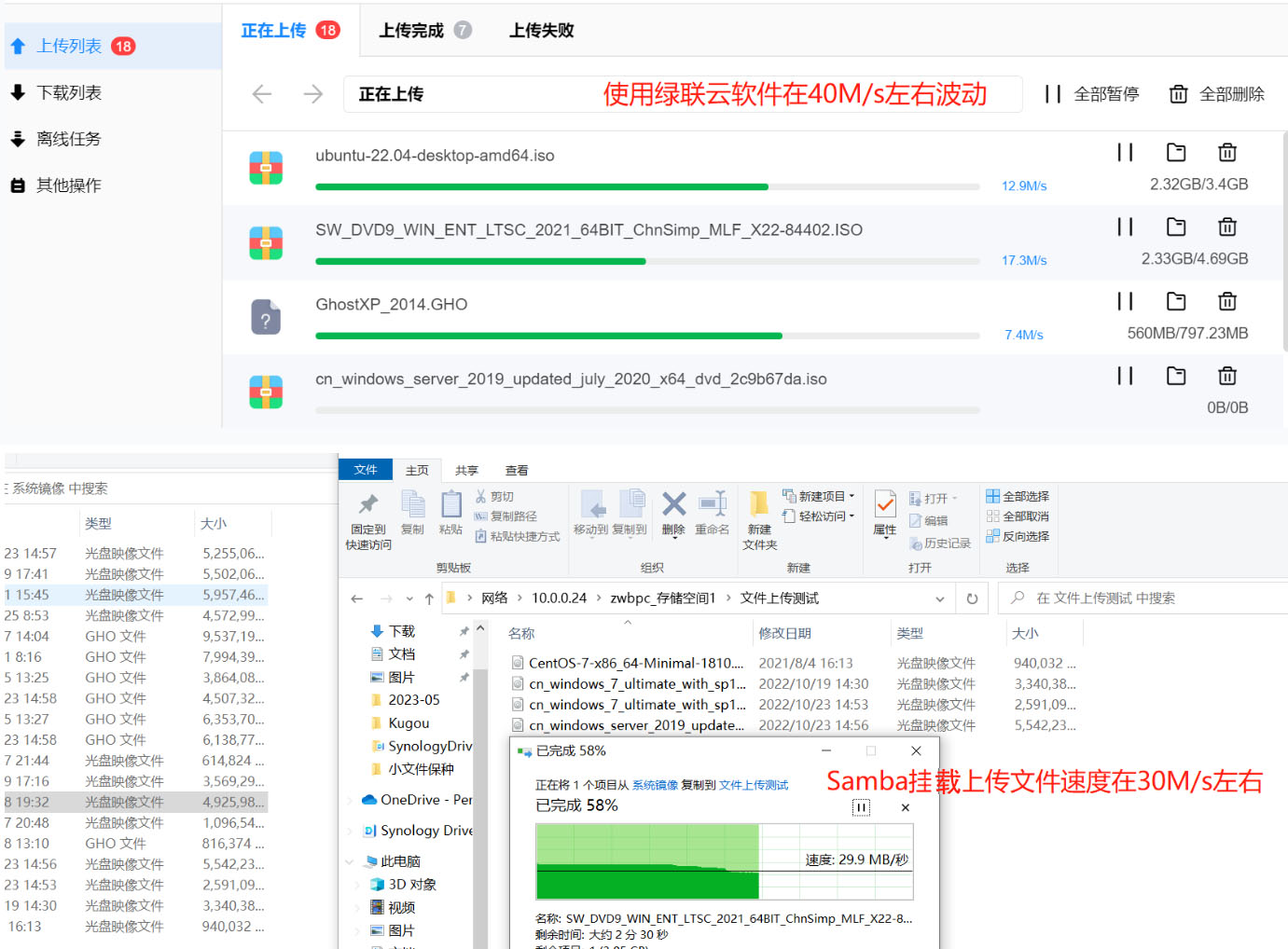
Task: Click the ubuntu-22.04 upload progress bar
Action: (647, 186)
